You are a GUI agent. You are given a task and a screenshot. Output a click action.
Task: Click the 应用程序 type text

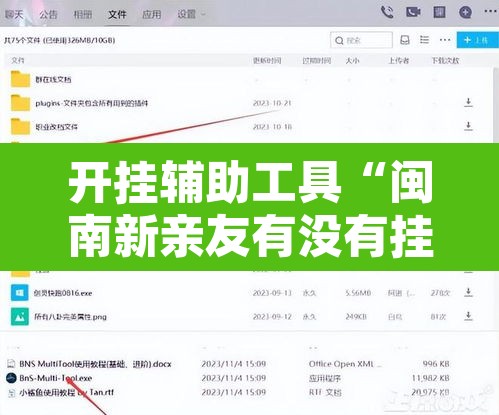coord(325,379)
